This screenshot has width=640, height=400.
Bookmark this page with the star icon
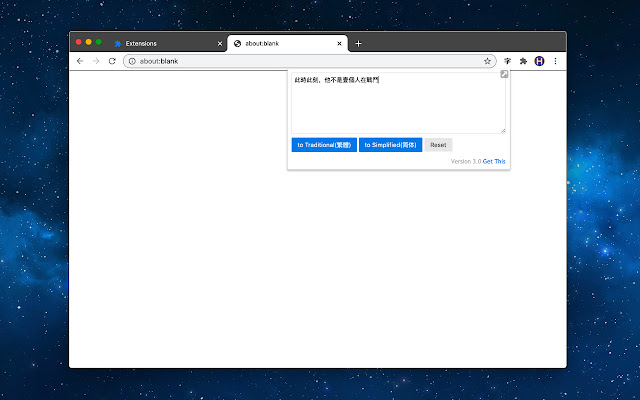487,61
